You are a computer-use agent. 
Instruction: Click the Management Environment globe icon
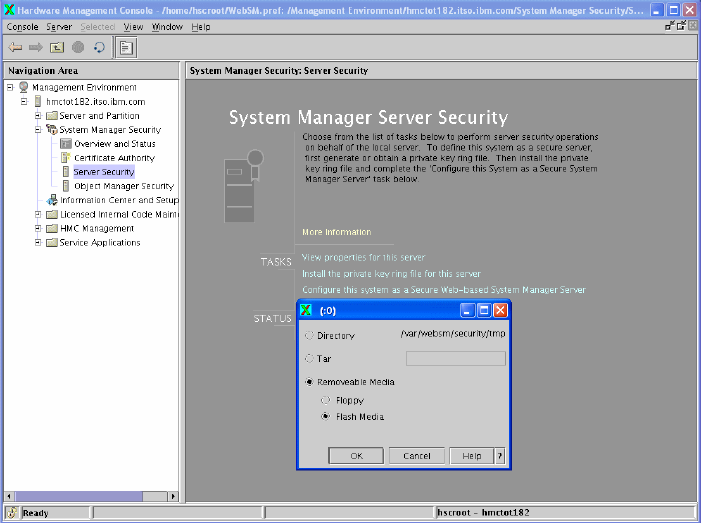(23, 87)
